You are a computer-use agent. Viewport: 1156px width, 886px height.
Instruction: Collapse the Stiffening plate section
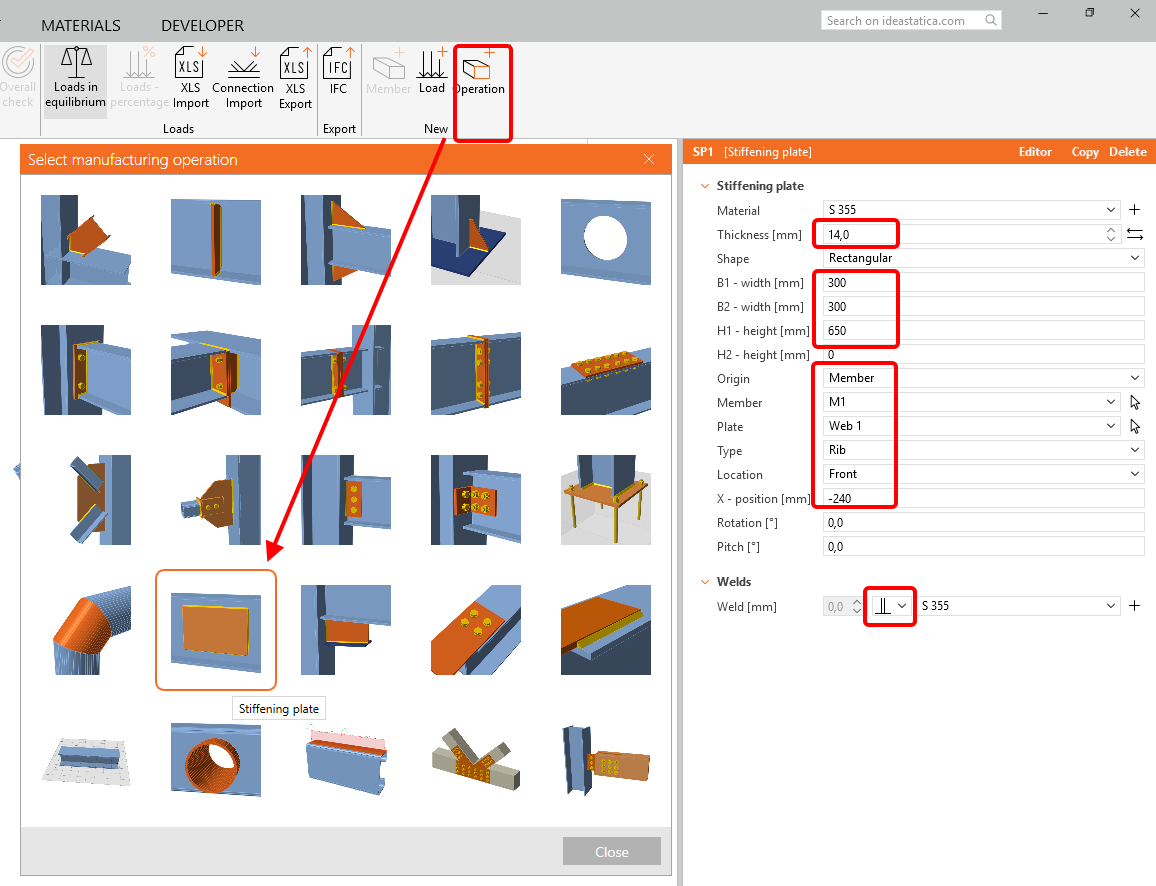coord(705,186)
